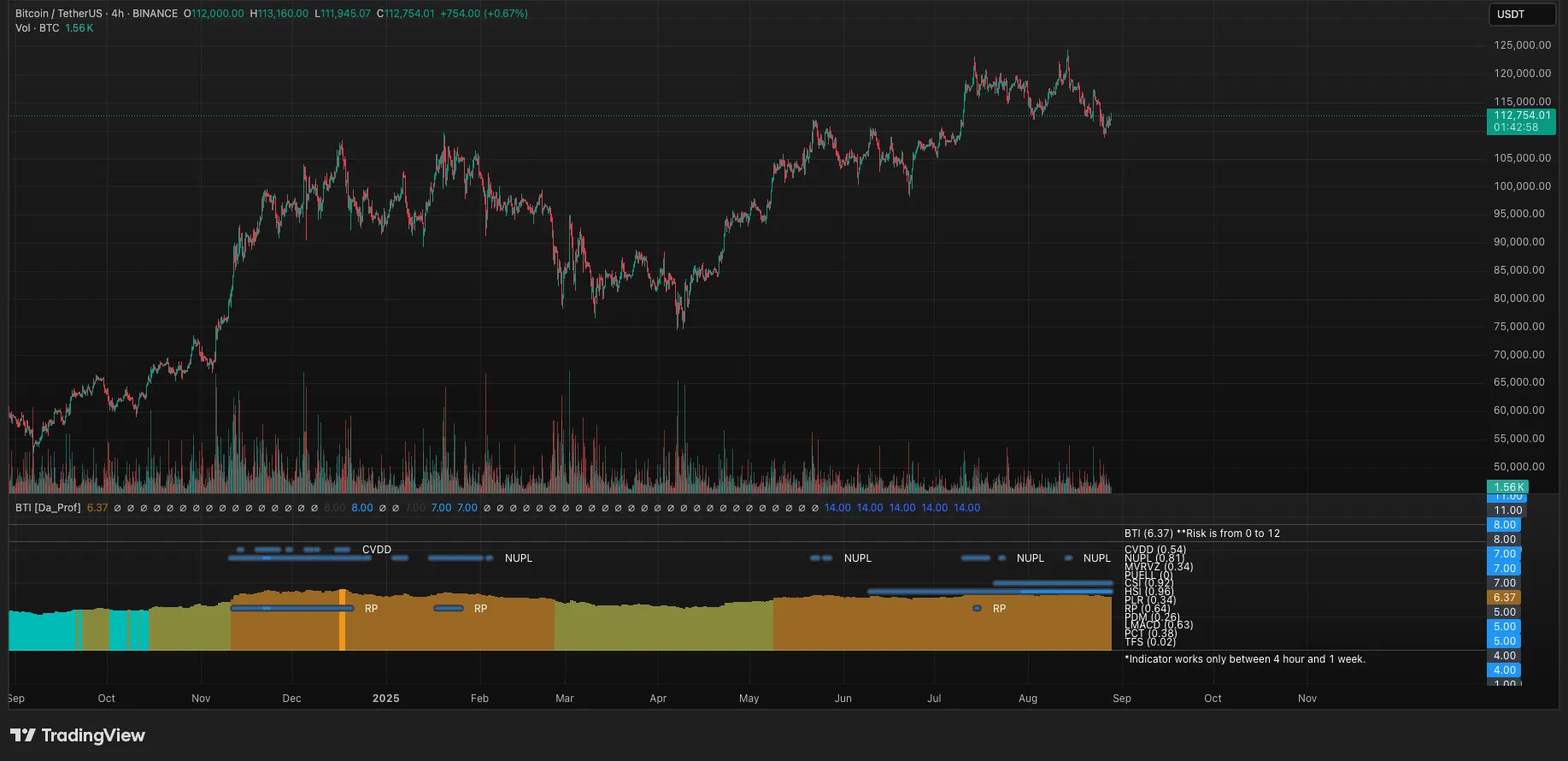Select the first blue 14.00 legend value
The image size is (1568, 761).
pos(837,508)
